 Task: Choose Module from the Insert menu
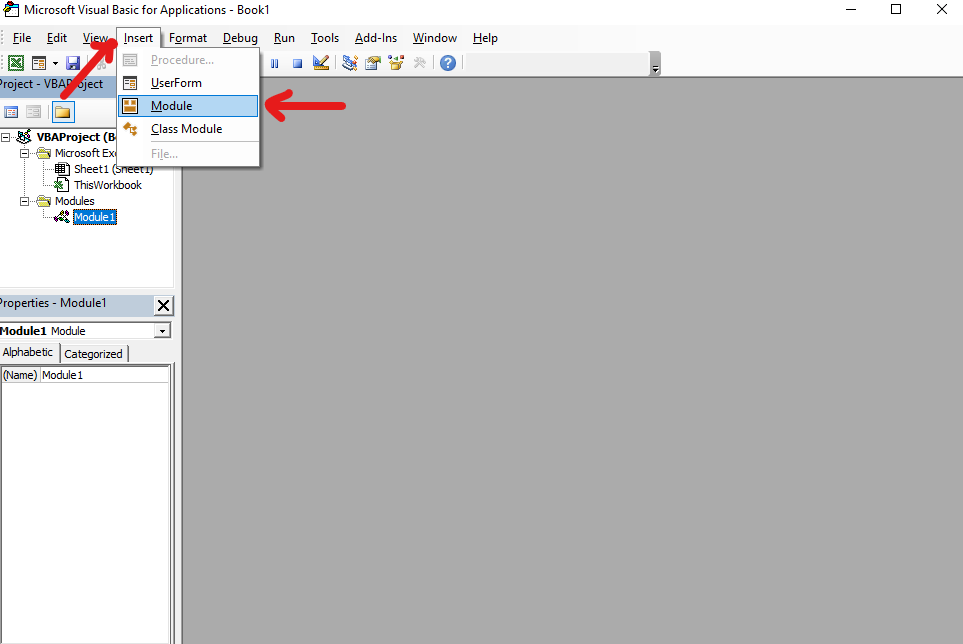171,106
